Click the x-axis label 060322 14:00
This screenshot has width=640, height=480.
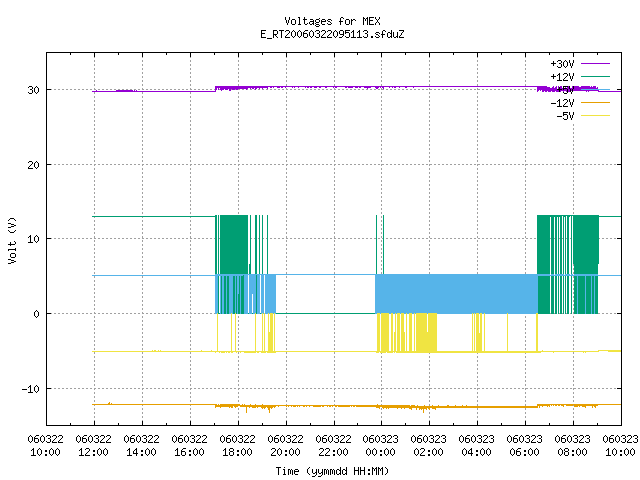pyautogui.click(x=142, y=446)
